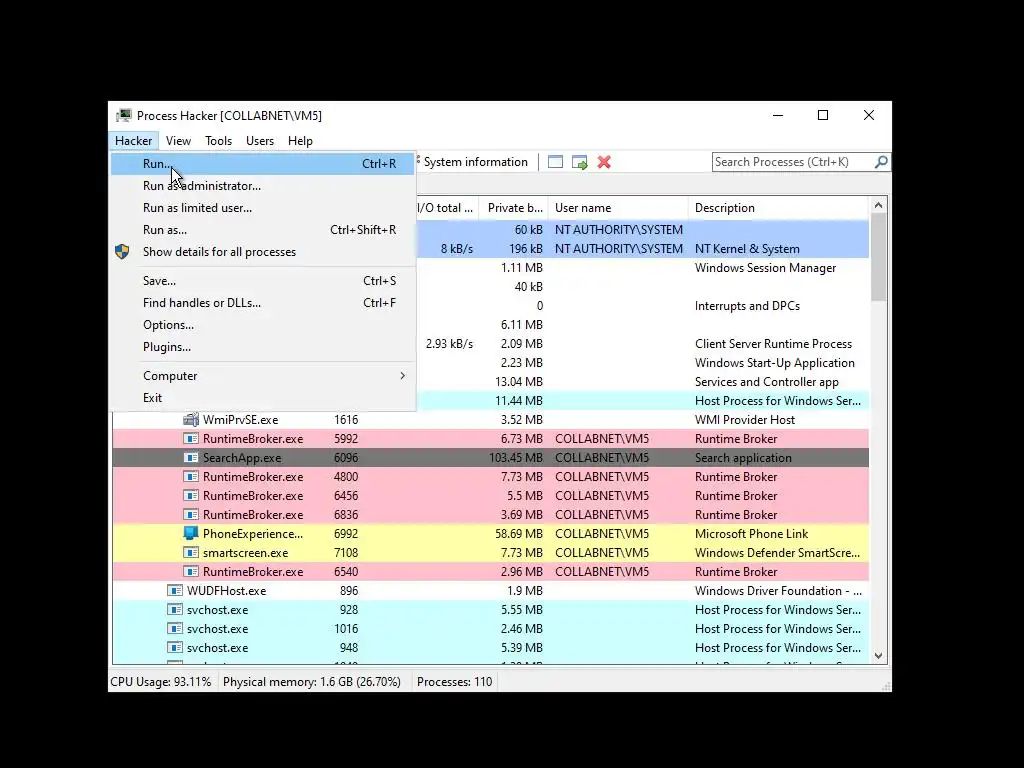Click the 58.69 MB private bytes cell
1024x768 pixels.
[x=519, y=534]
